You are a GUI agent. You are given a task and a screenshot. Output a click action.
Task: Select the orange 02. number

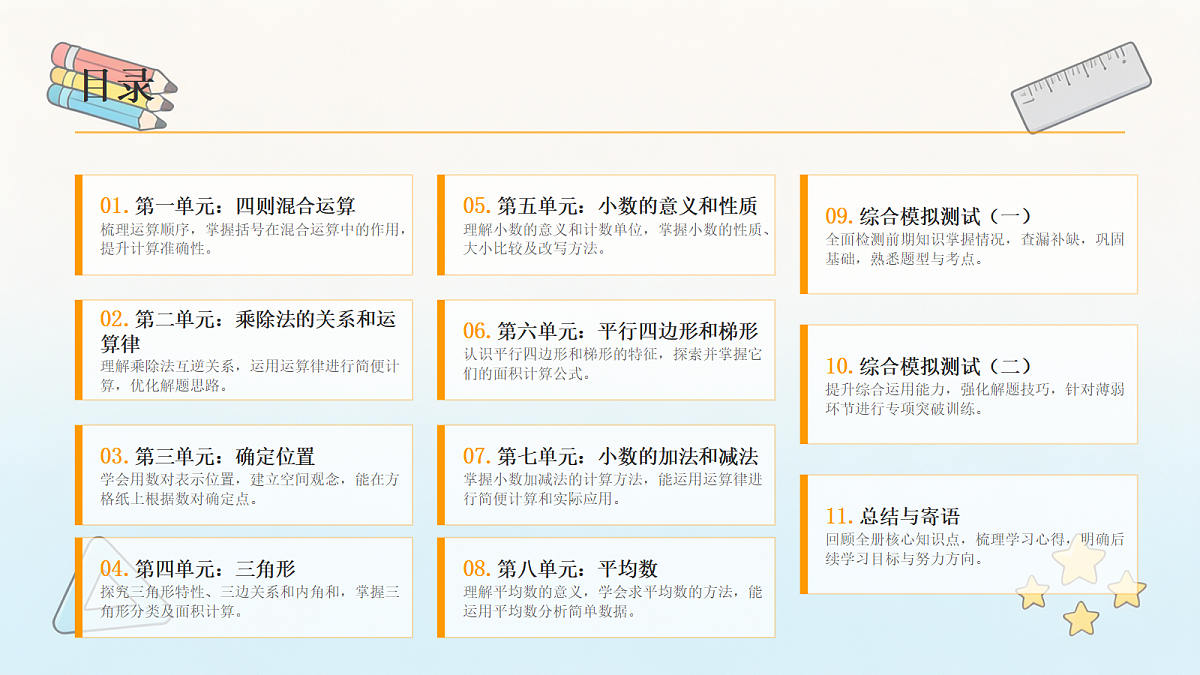(x=115, y=320)
